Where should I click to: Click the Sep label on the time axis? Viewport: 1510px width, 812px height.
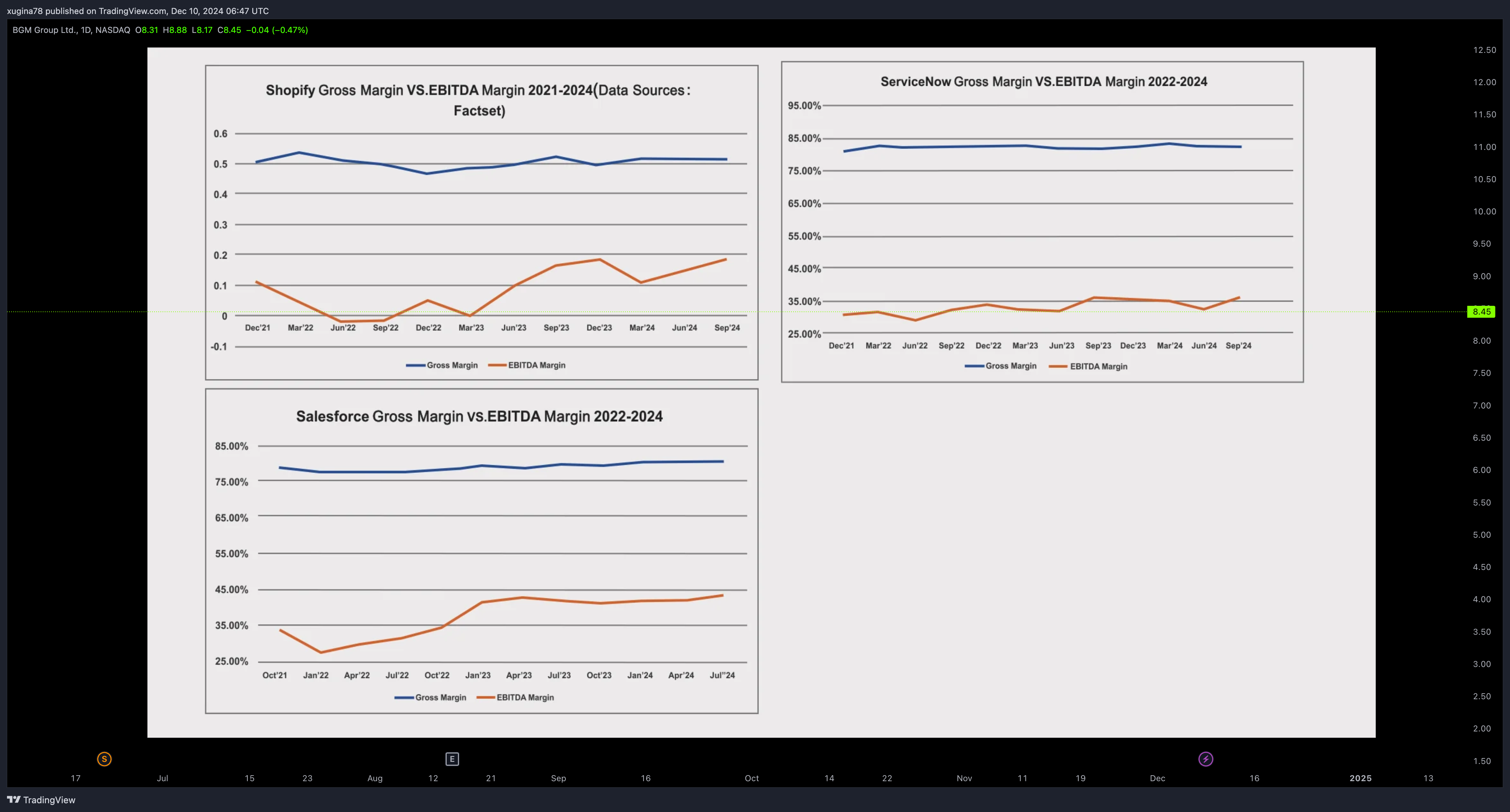point(558,779)
